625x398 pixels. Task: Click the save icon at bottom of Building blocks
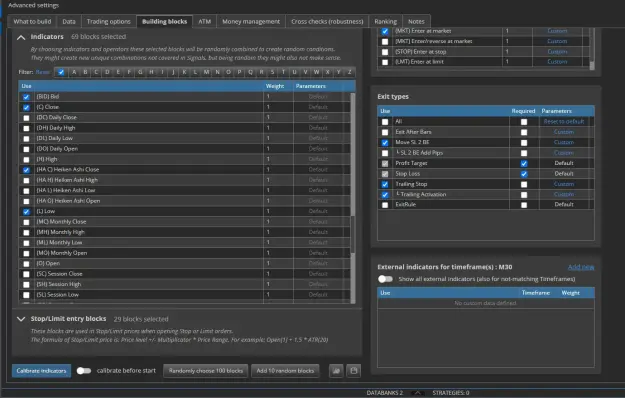pos(354,371)
